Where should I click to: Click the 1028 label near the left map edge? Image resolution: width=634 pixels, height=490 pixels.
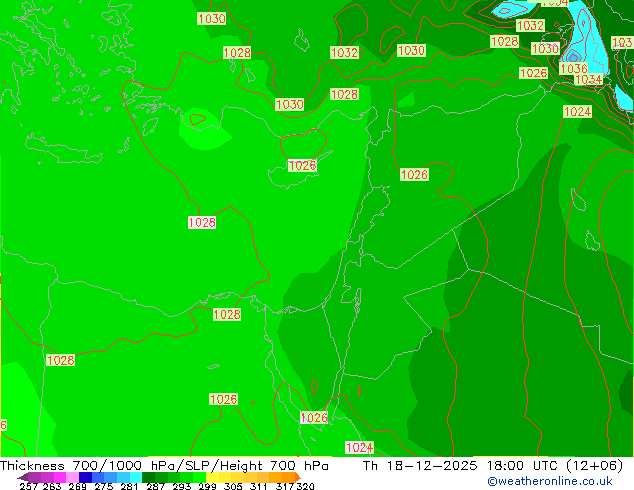tap(61, 360)
